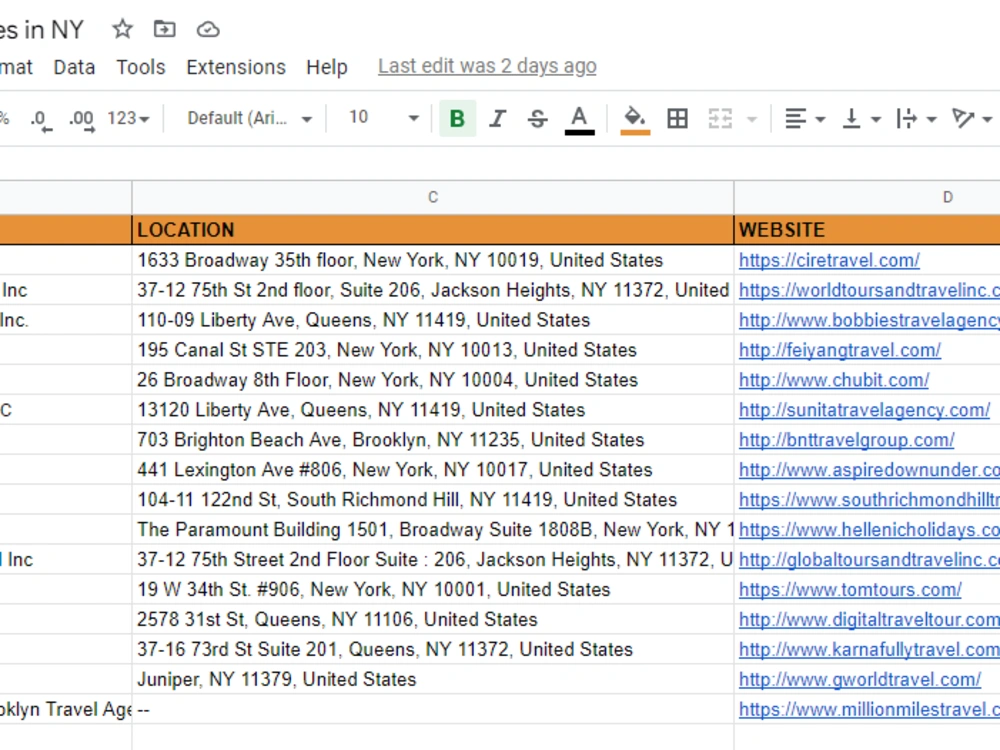Open gworldtravel.com link

point(860,680)
